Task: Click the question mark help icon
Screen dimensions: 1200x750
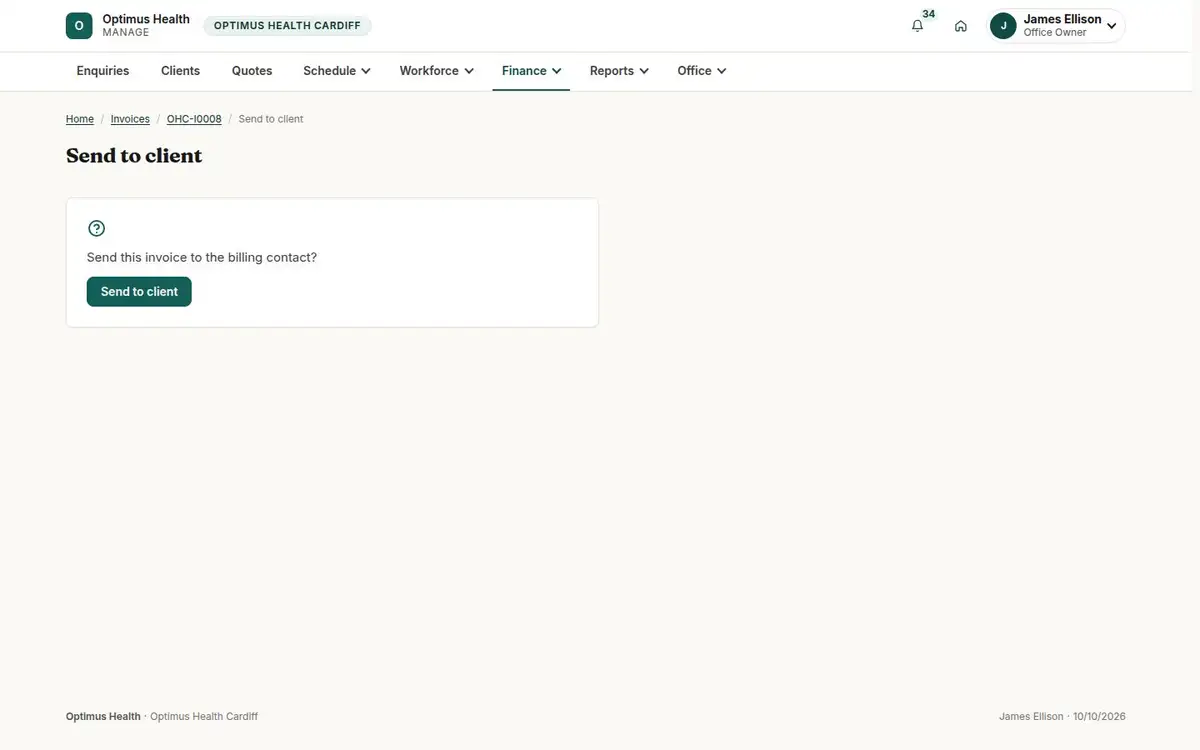Action: click(96, 228)
